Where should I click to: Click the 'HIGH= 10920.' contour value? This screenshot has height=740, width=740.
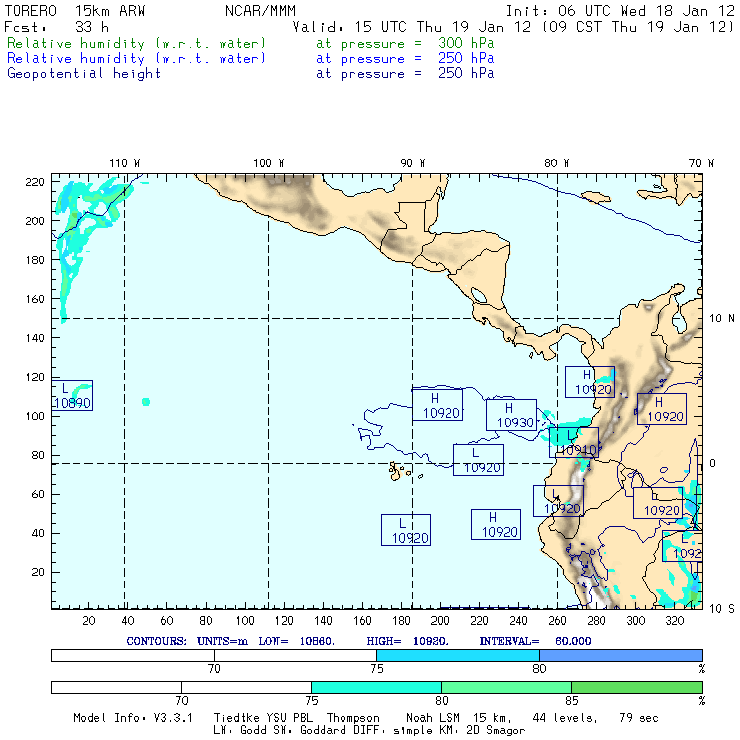pyautogui.click(x=407, y=641)
